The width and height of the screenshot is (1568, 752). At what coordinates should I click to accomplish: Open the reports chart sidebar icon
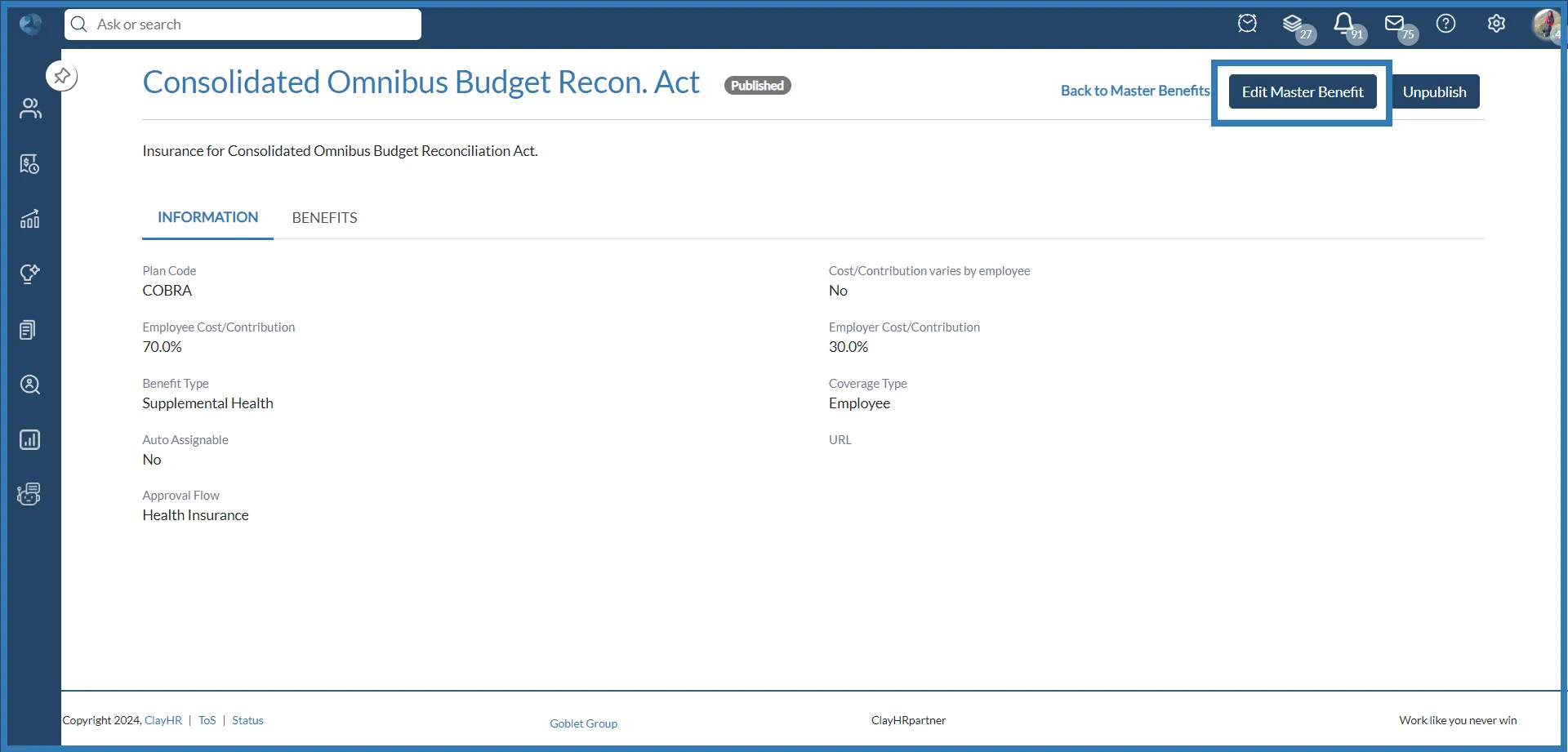point(30,439)
